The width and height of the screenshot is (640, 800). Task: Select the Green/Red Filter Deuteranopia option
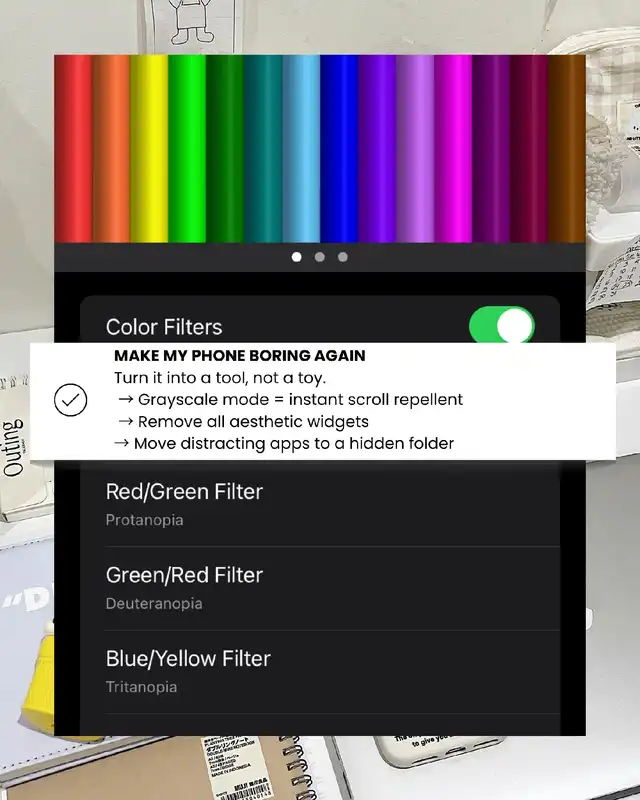(x=320, y=588)
